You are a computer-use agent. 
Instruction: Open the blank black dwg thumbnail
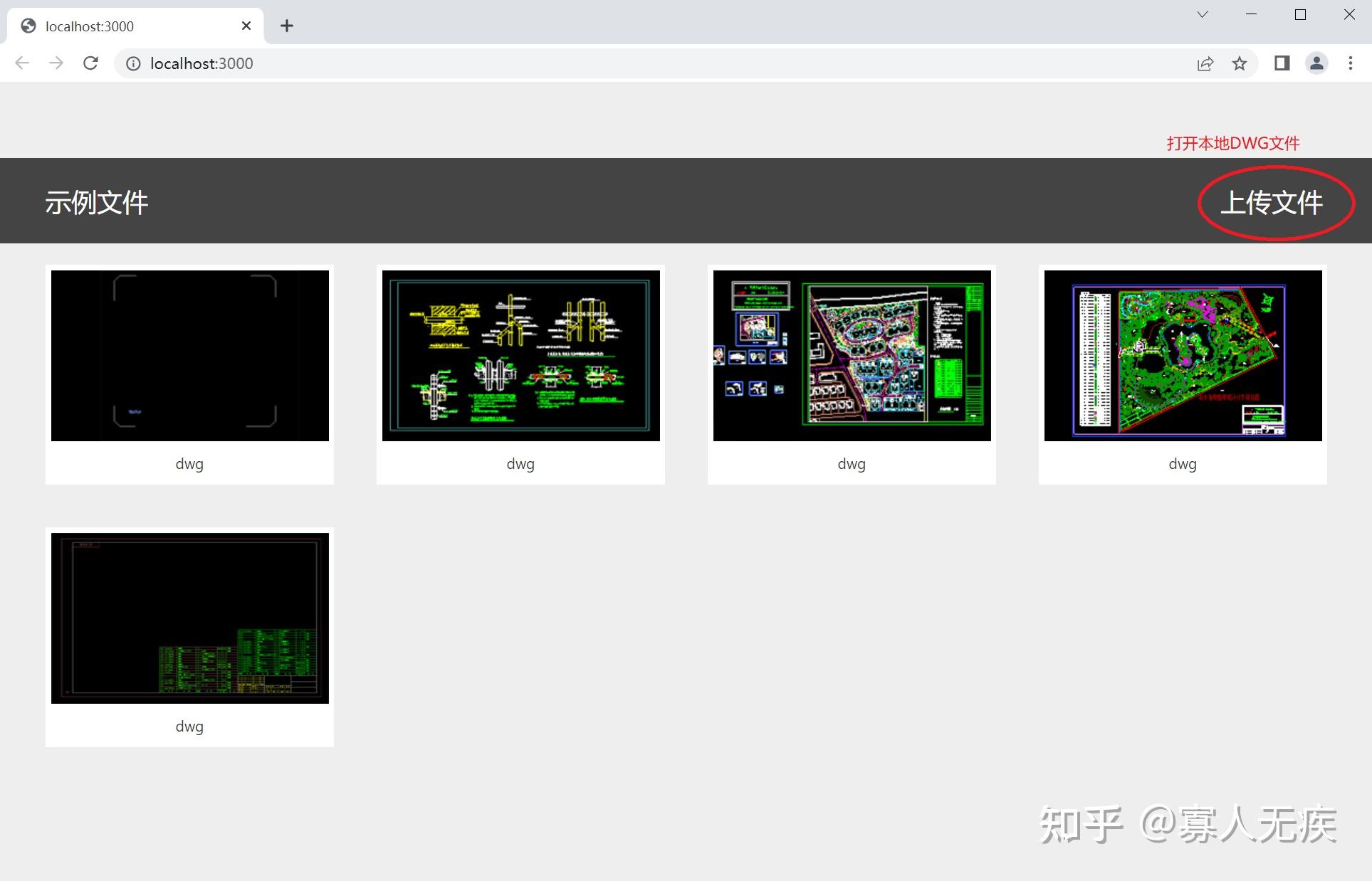pos(189,355)
